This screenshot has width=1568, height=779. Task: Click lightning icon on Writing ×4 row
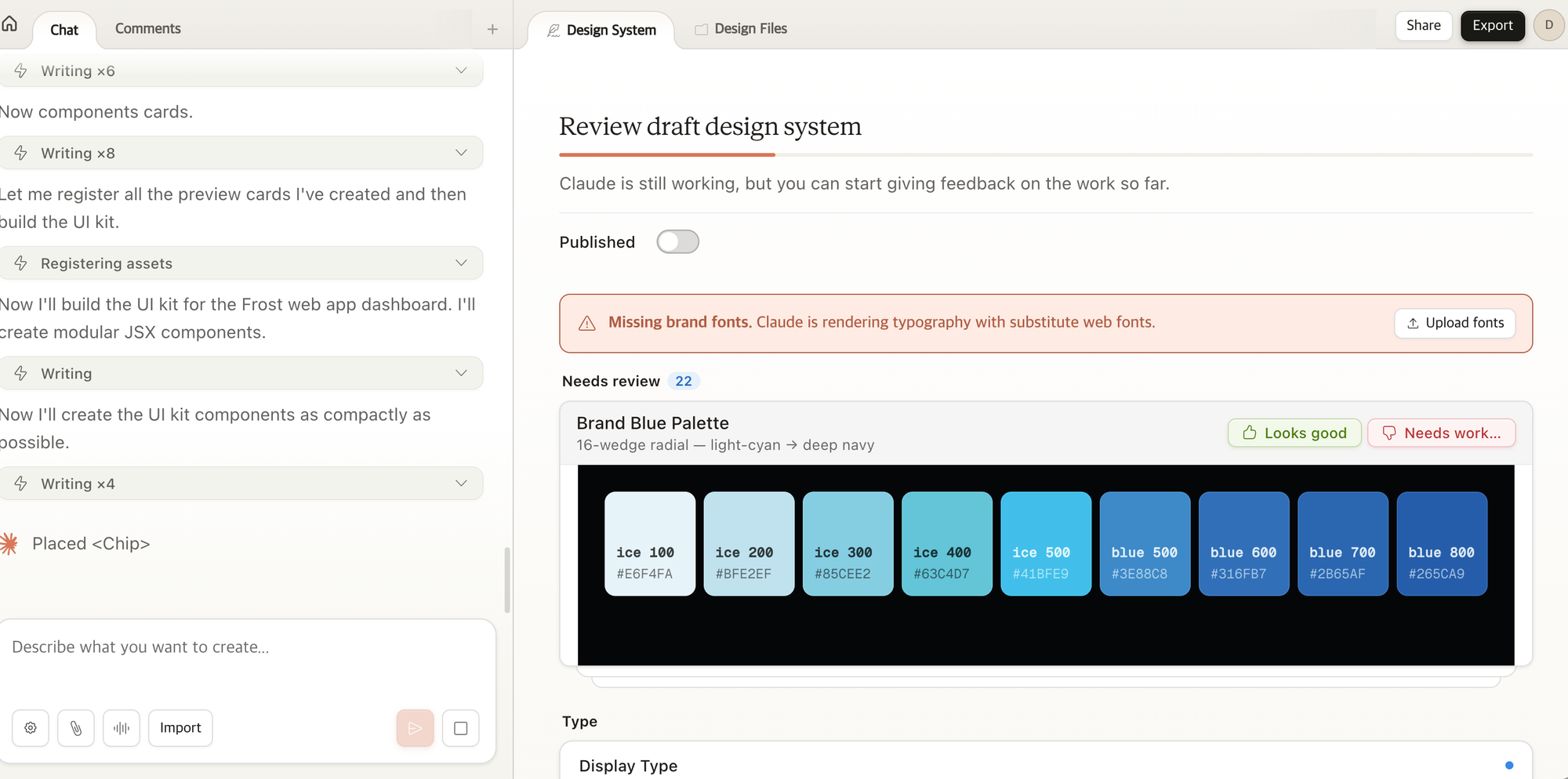click(21, 484)
